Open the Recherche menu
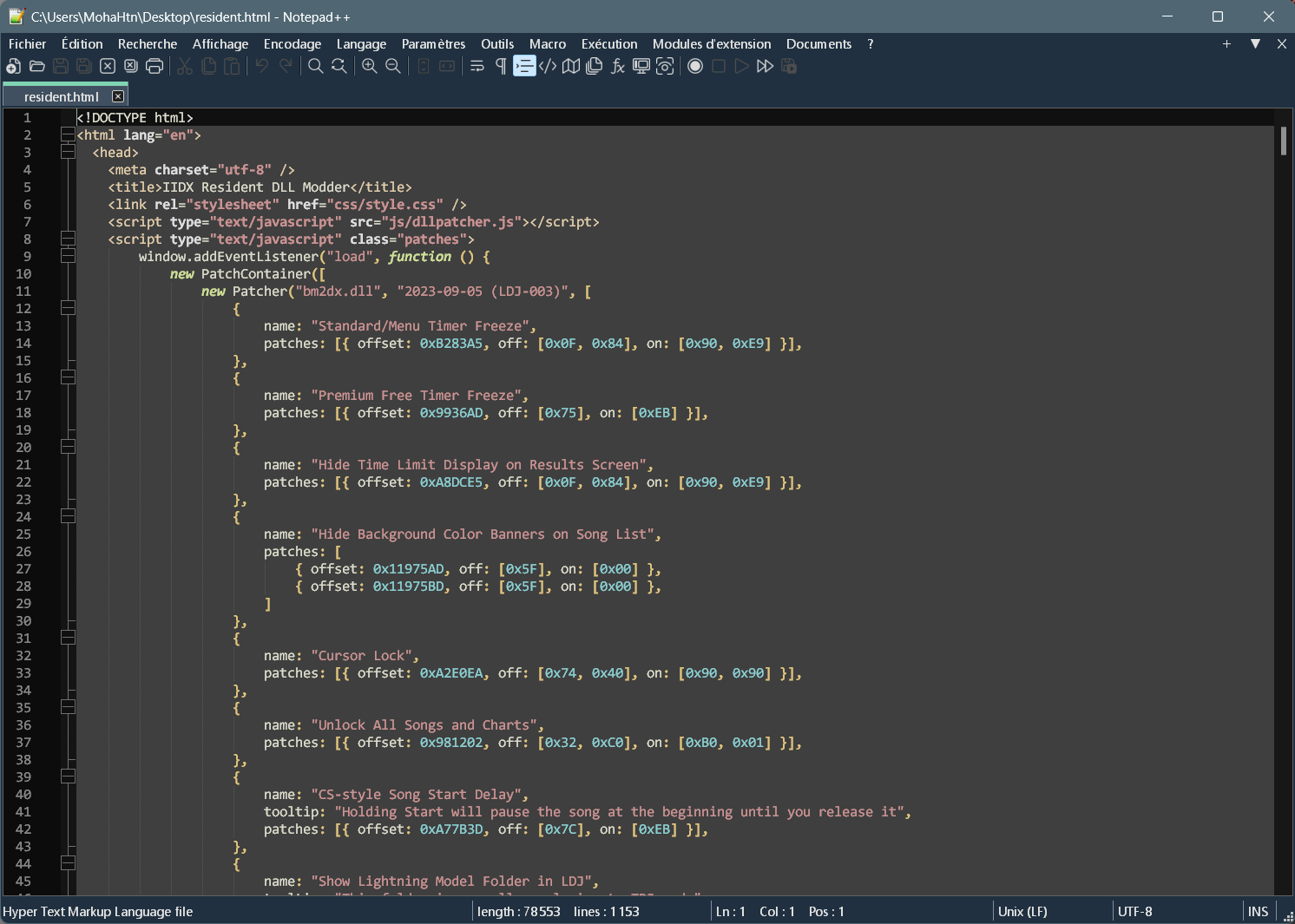Viewport: 1295px width, 924px height. 148,44
